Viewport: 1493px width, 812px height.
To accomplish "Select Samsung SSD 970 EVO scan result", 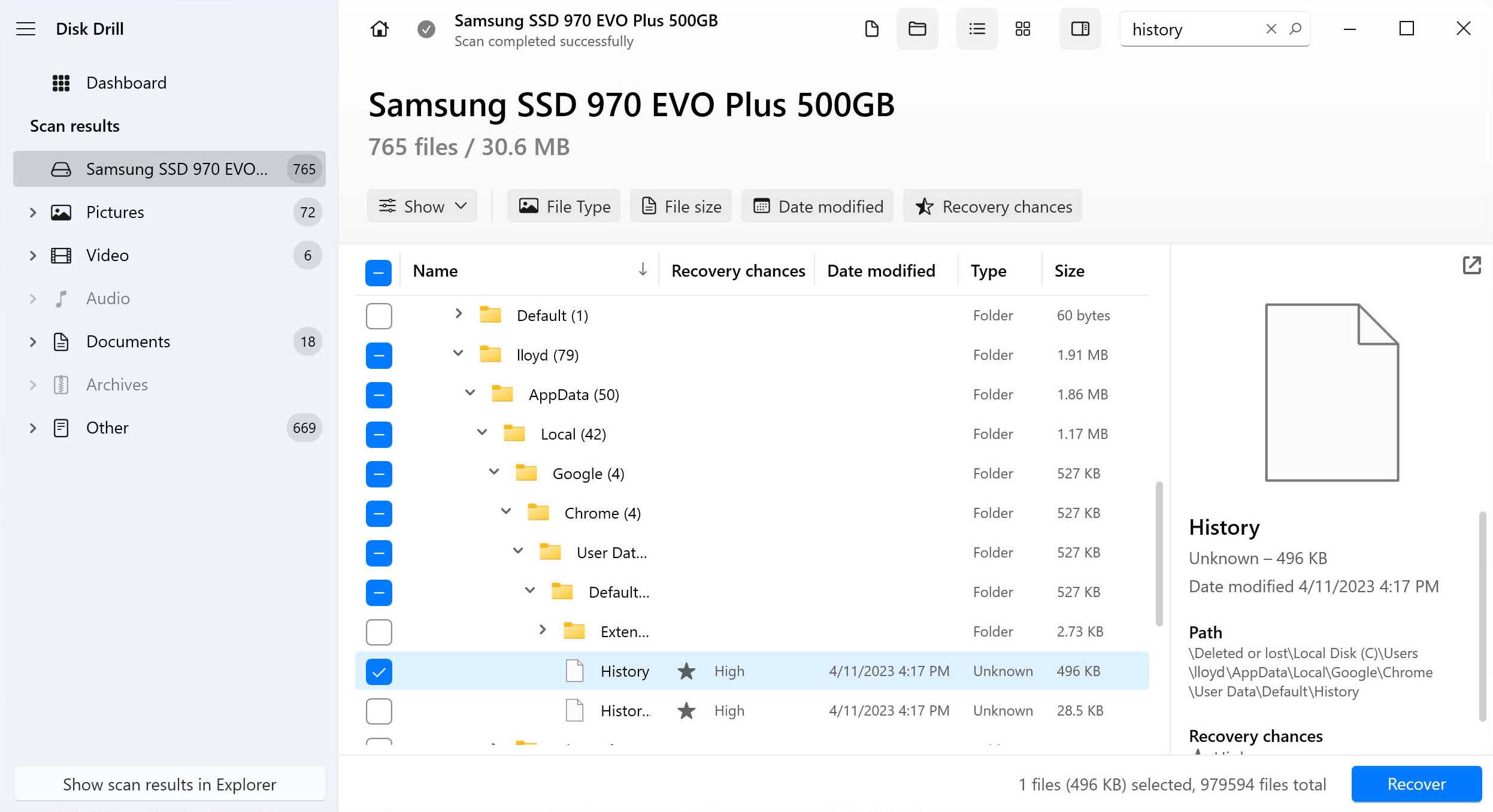I will pos(169,169).
